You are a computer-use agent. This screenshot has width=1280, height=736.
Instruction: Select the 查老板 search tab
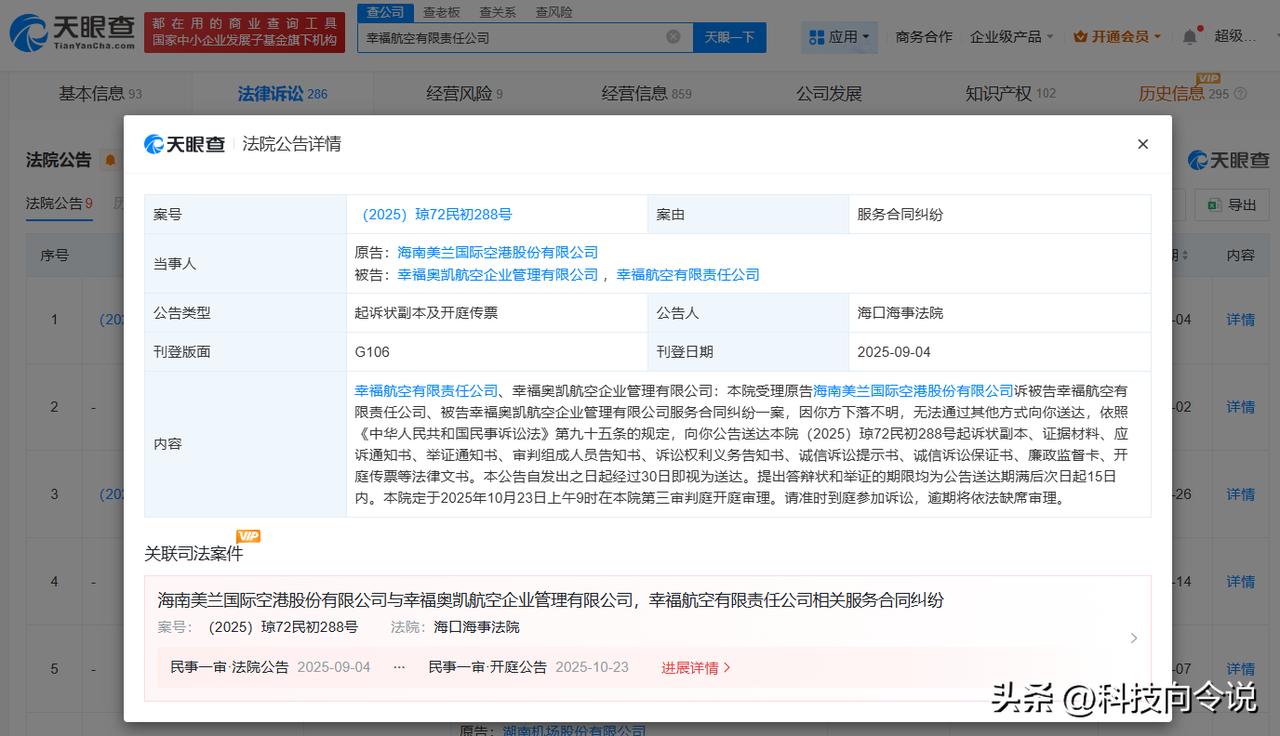point(441,12)
